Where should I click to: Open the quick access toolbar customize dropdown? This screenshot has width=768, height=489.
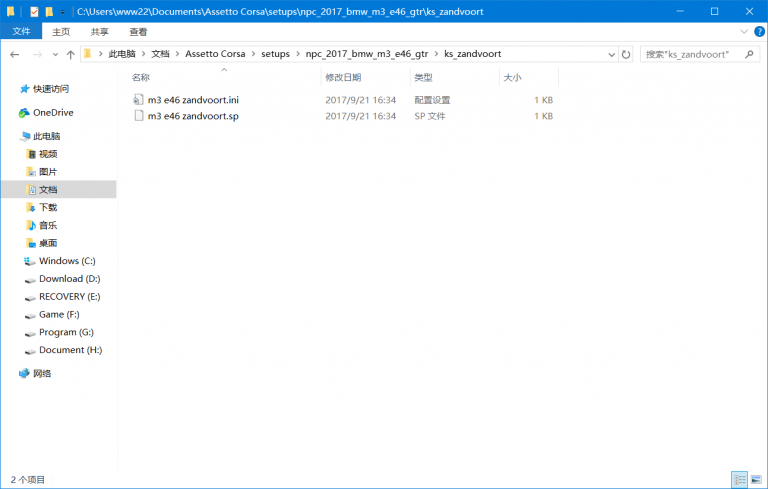(62, 12)
